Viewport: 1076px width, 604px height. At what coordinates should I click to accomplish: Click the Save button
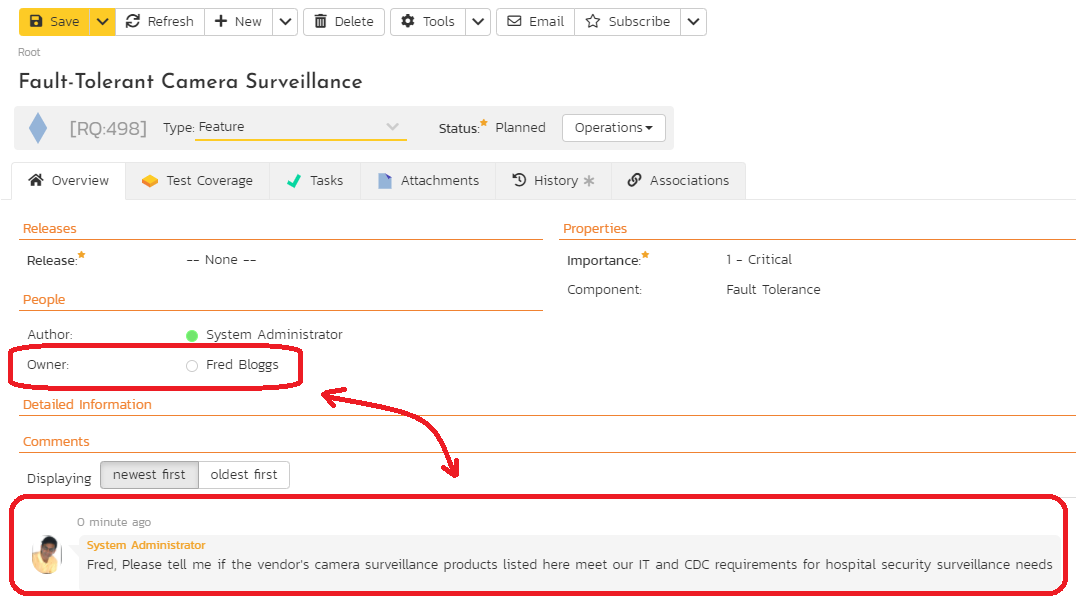(54, 21)
